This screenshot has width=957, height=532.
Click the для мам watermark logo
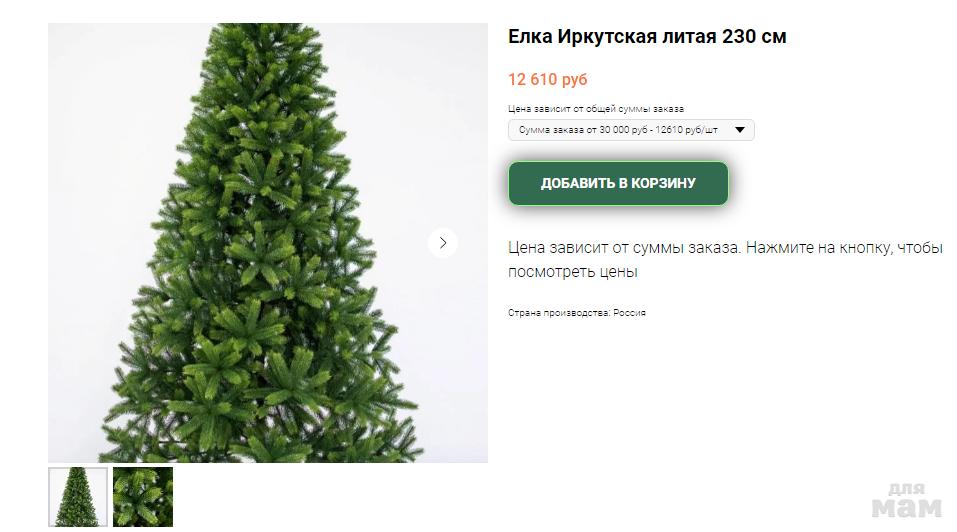tap(907, 500)
